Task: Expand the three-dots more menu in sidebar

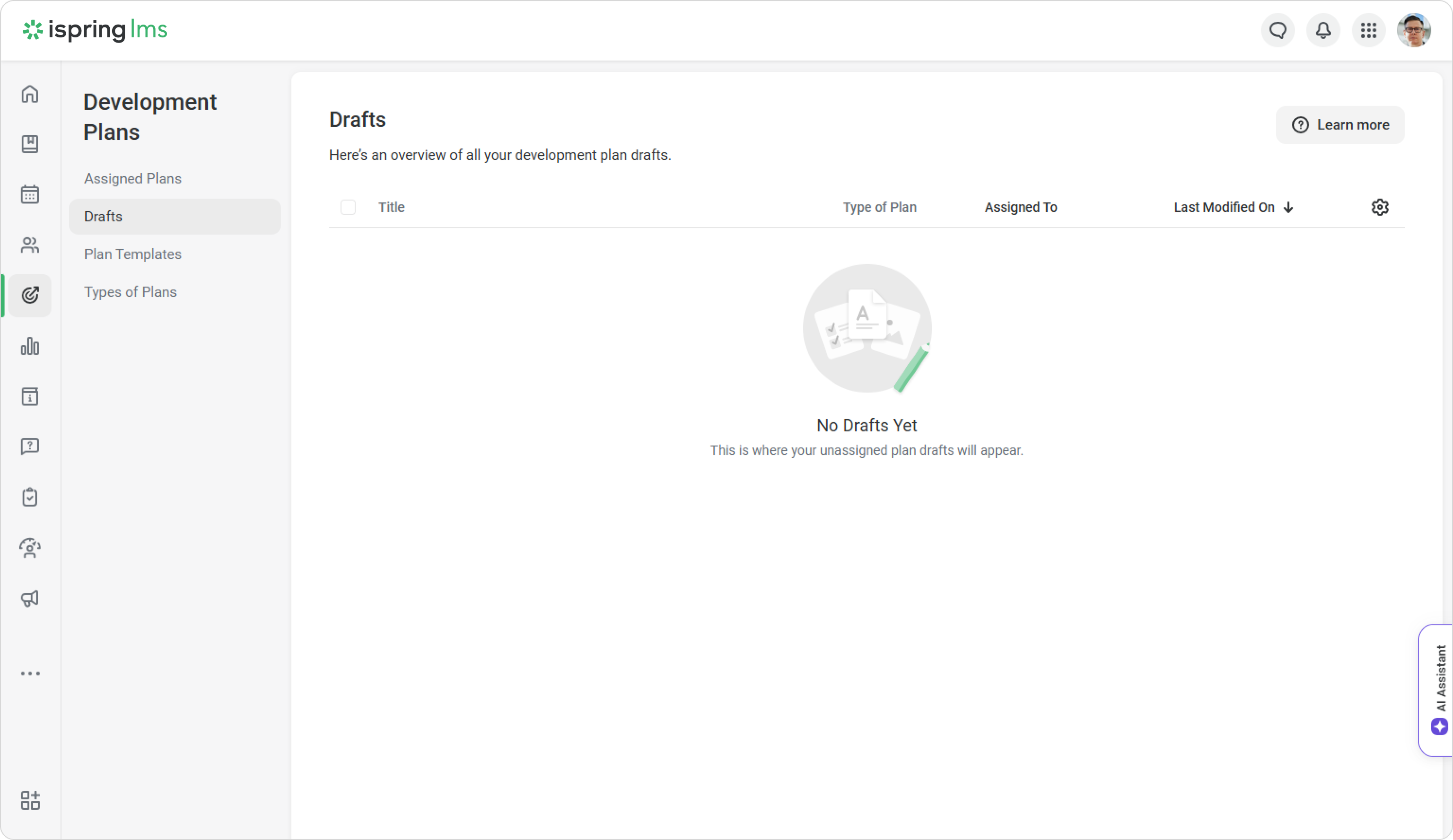Action: (30, 674)
